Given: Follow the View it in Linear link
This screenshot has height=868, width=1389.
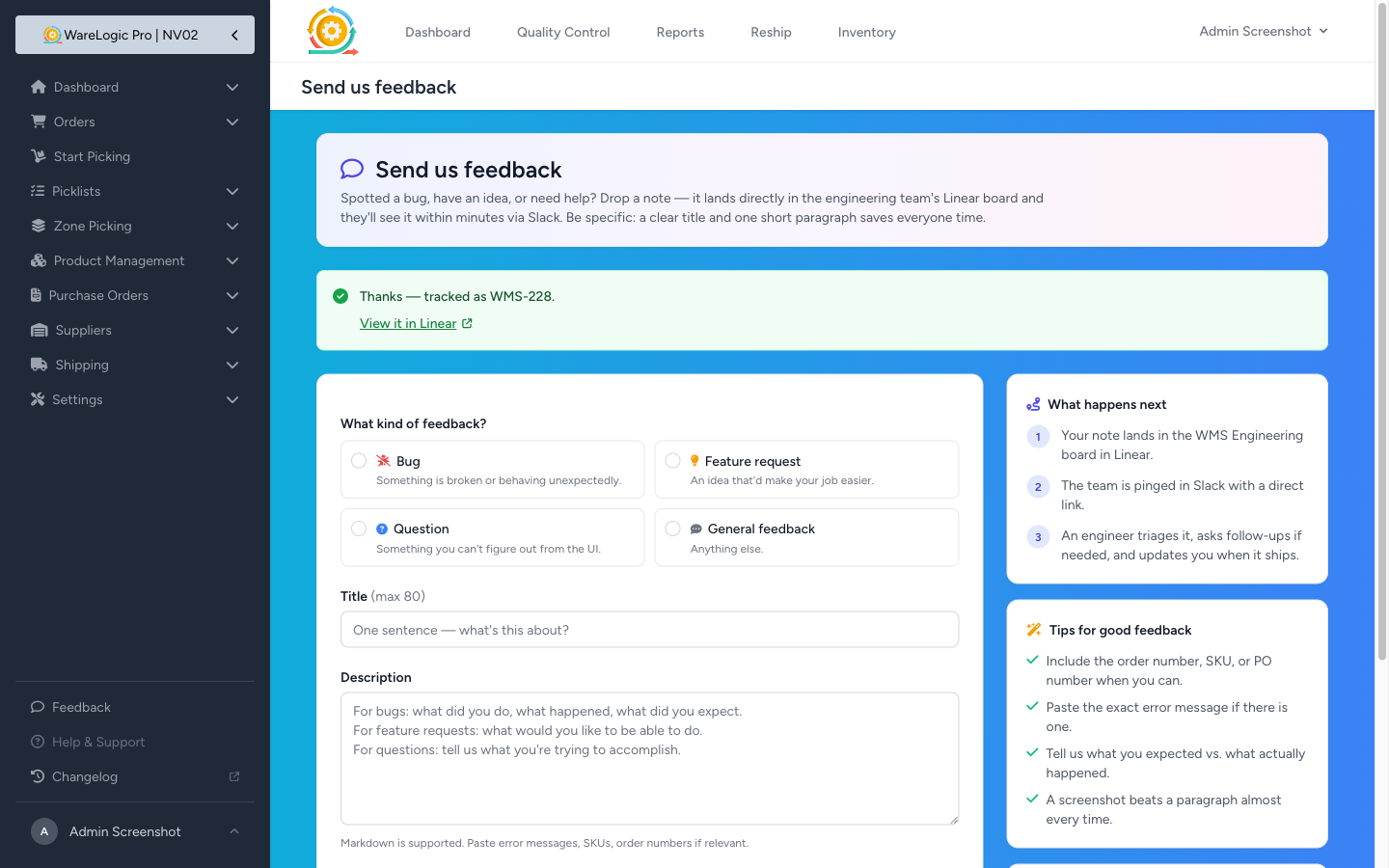Looking at the screenshot, I should pyautogui.click(x=408, y=323).
